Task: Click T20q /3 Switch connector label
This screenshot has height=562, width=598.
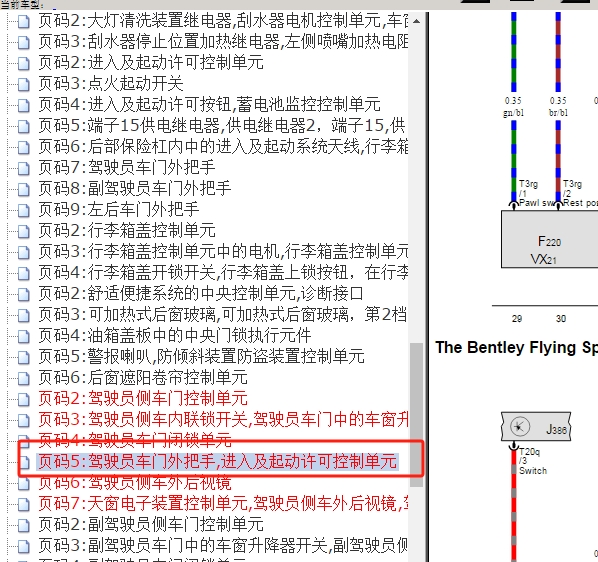Action: pyautogui.click(x=533, y=461)
